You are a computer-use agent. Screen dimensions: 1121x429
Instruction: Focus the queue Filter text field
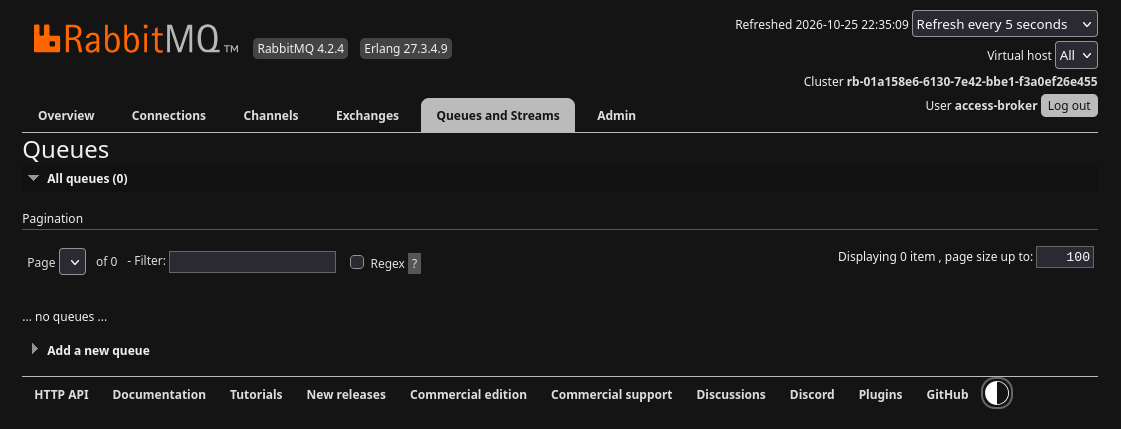252,262
